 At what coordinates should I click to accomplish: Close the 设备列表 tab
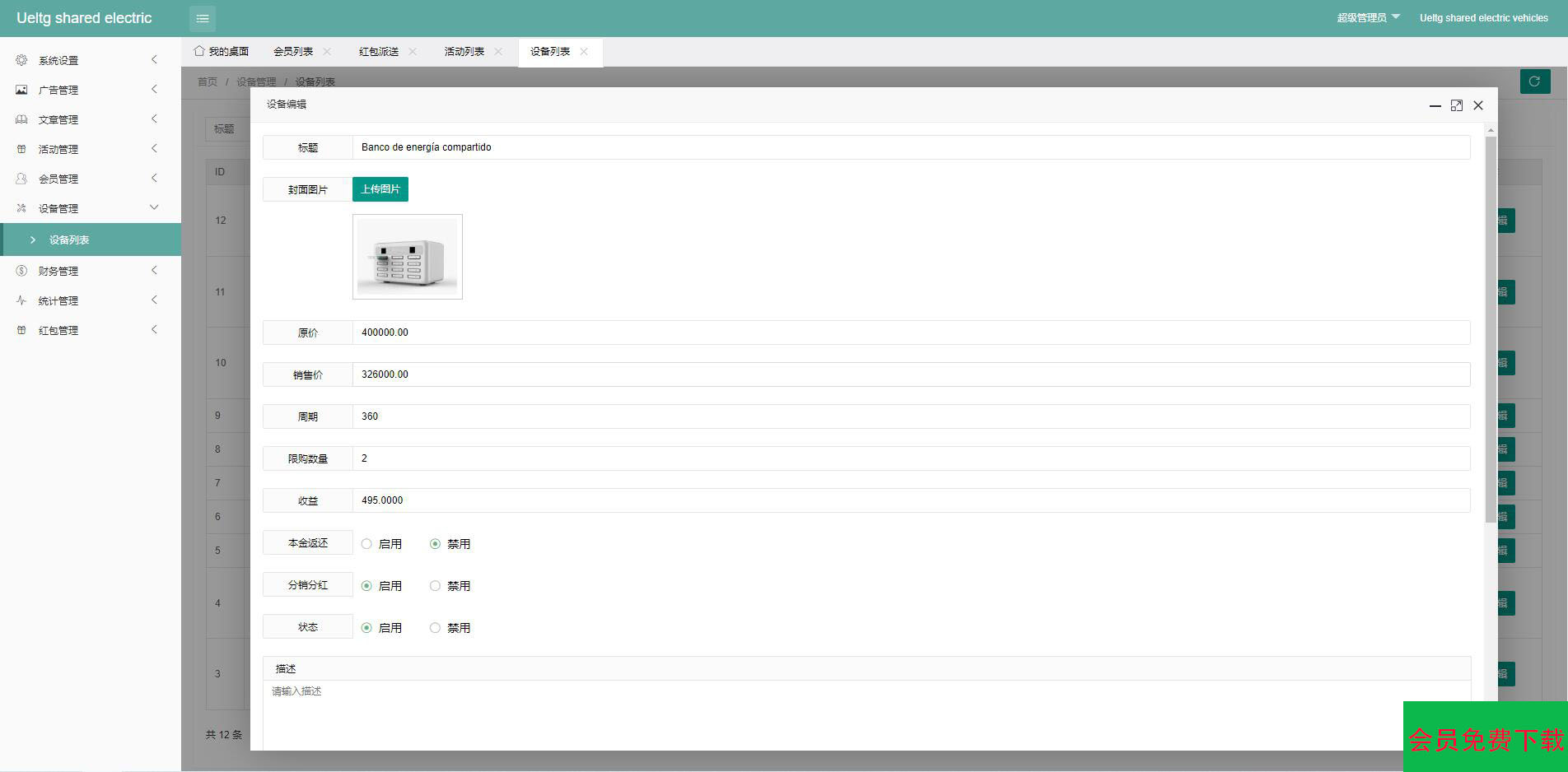pos(584,51)
